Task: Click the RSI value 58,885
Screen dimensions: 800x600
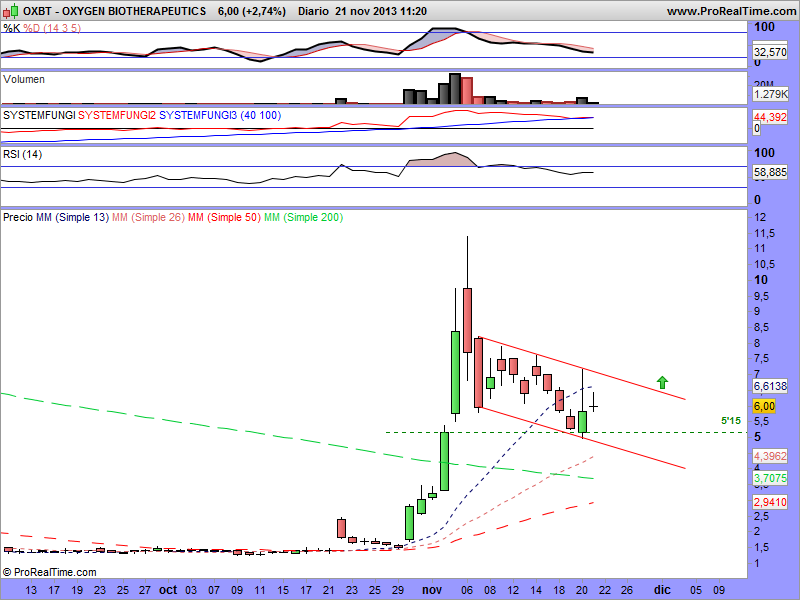Action: 770,172
